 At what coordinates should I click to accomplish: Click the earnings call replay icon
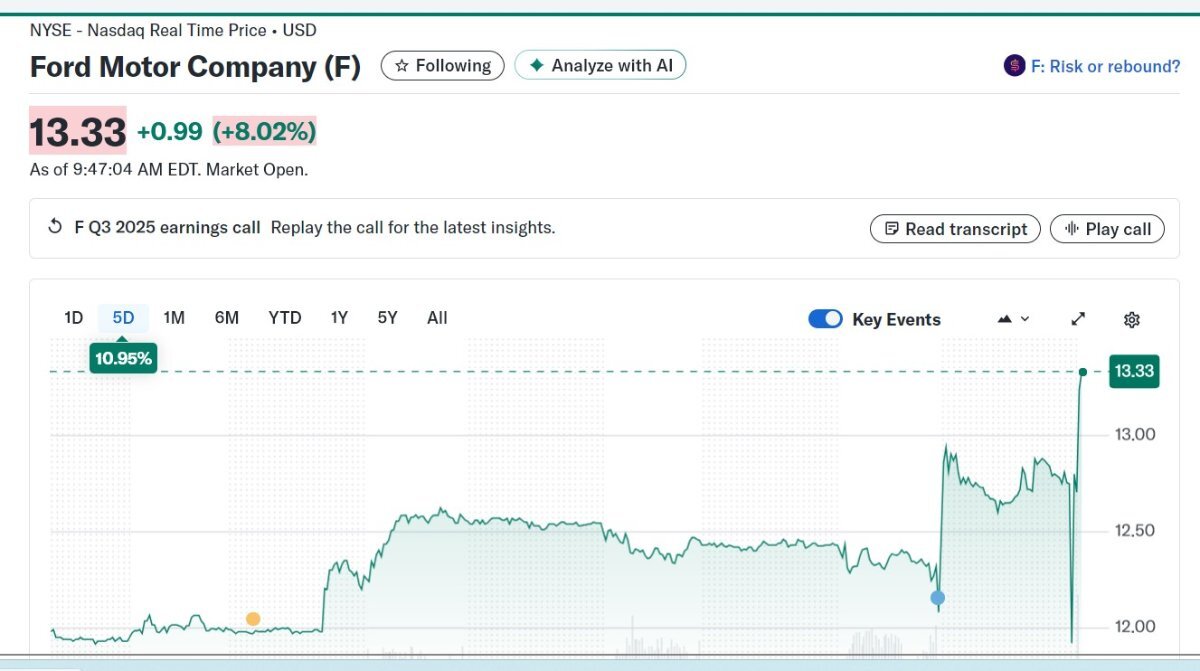(56, 227)
